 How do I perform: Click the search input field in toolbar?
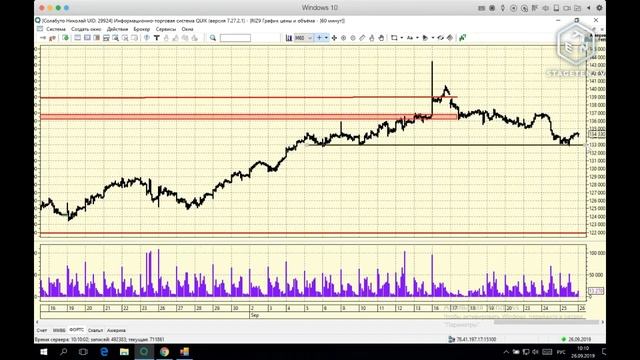click(x=236, y=38)
